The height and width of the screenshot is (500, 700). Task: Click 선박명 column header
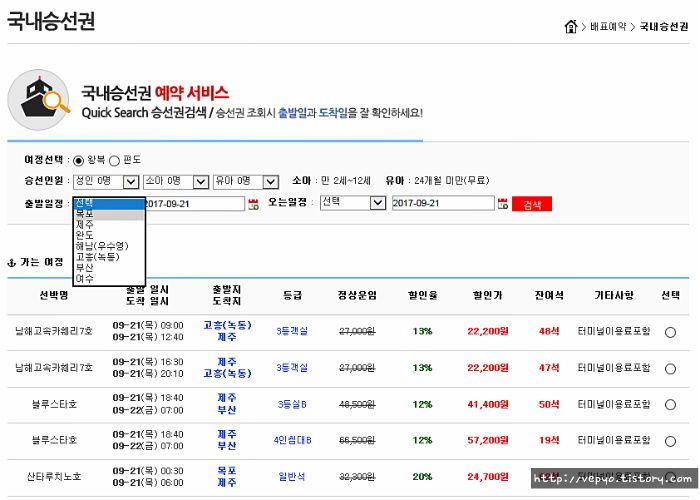click(54, 296)
